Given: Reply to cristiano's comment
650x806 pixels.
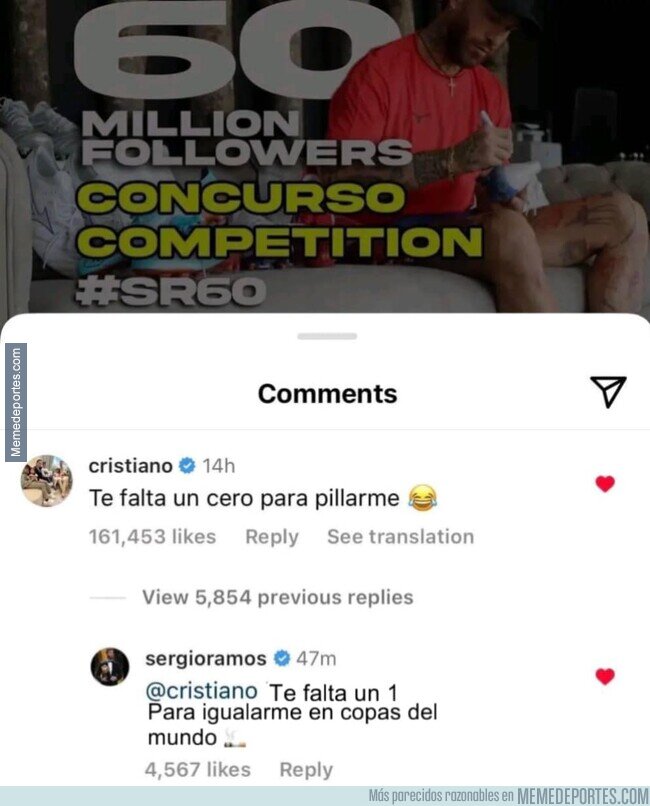Looking at the screenshot, I should coord(272,537).
